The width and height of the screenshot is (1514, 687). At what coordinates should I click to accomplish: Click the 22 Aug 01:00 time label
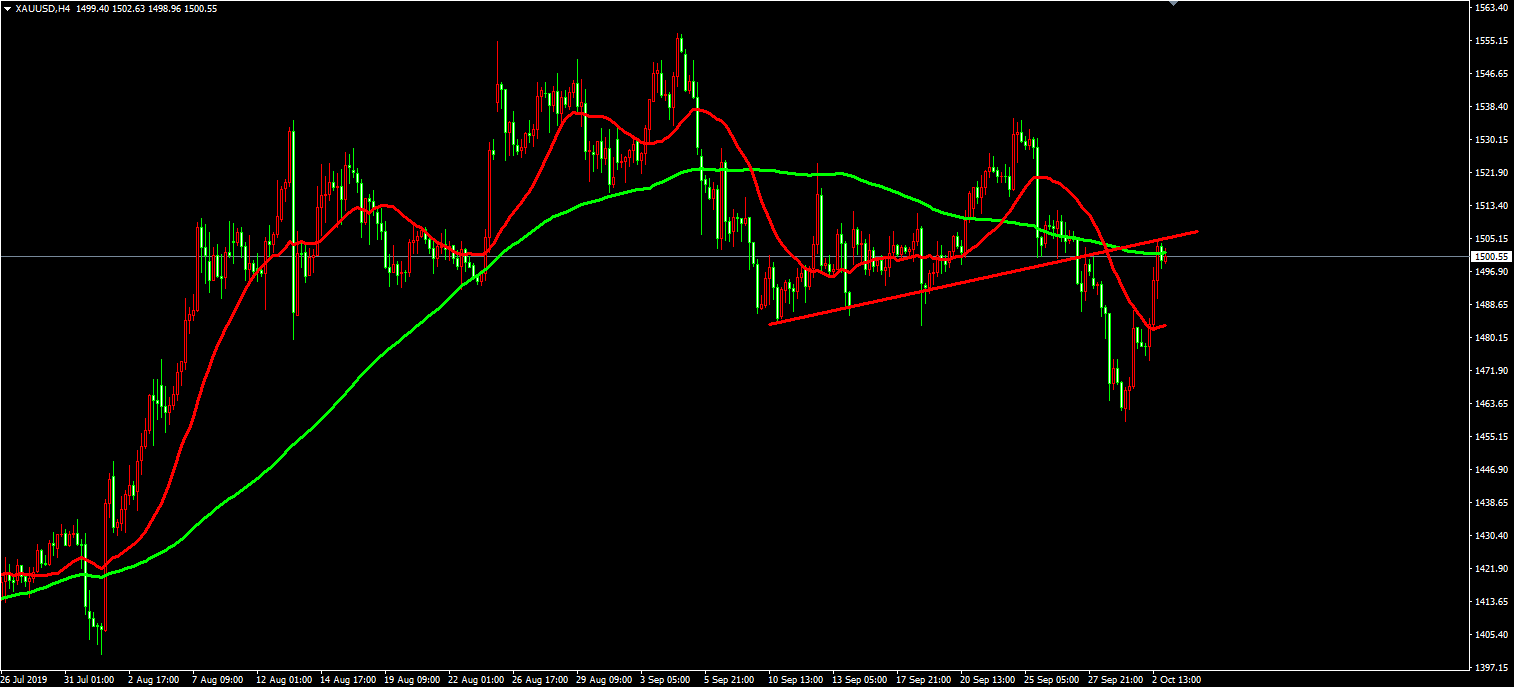click(x=475, y=680)
